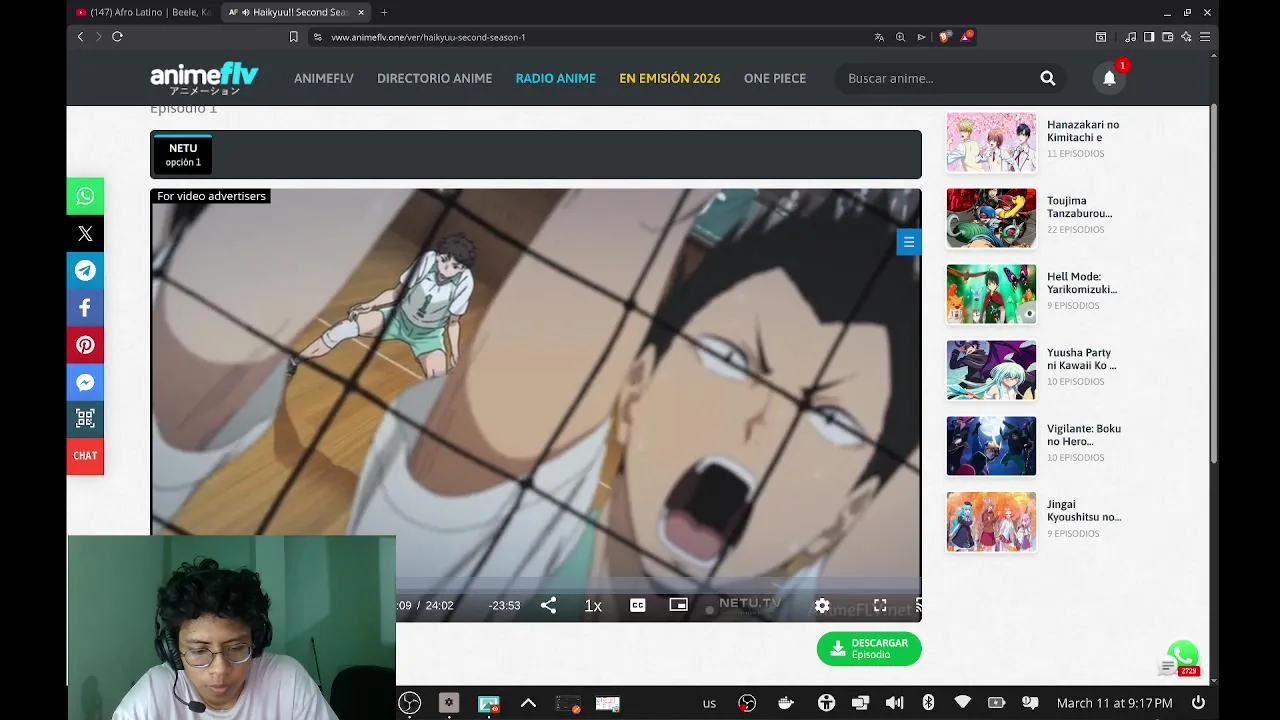Click the DESCARGAR Episodio button
This screenshot has height=720, width=1280.
click(869, 649)
